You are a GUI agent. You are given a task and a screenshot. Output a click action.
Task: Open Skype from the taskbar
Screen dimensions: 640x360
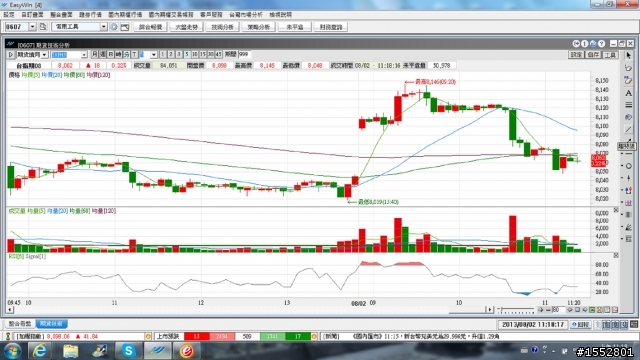[x=128, y=351]
